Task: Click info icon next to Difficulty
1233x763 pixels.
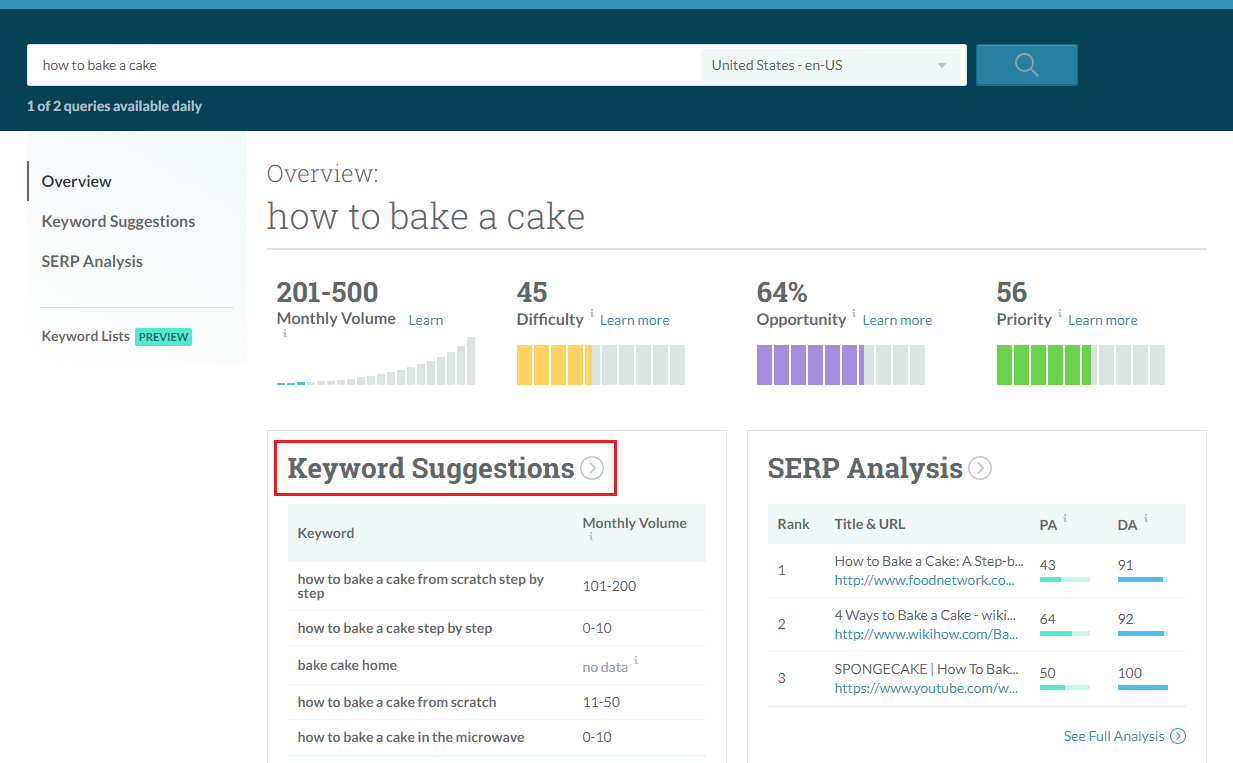Action: pyautogui.click(x=592, y=314)
